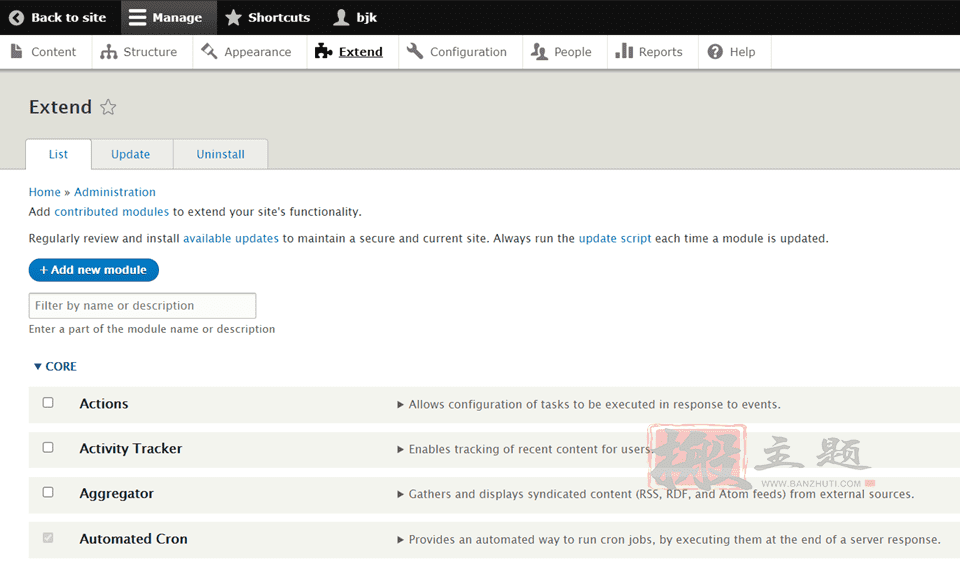Screen dimensions: 960x566
Task: Open the Content menu label
Action: [54, 52]
